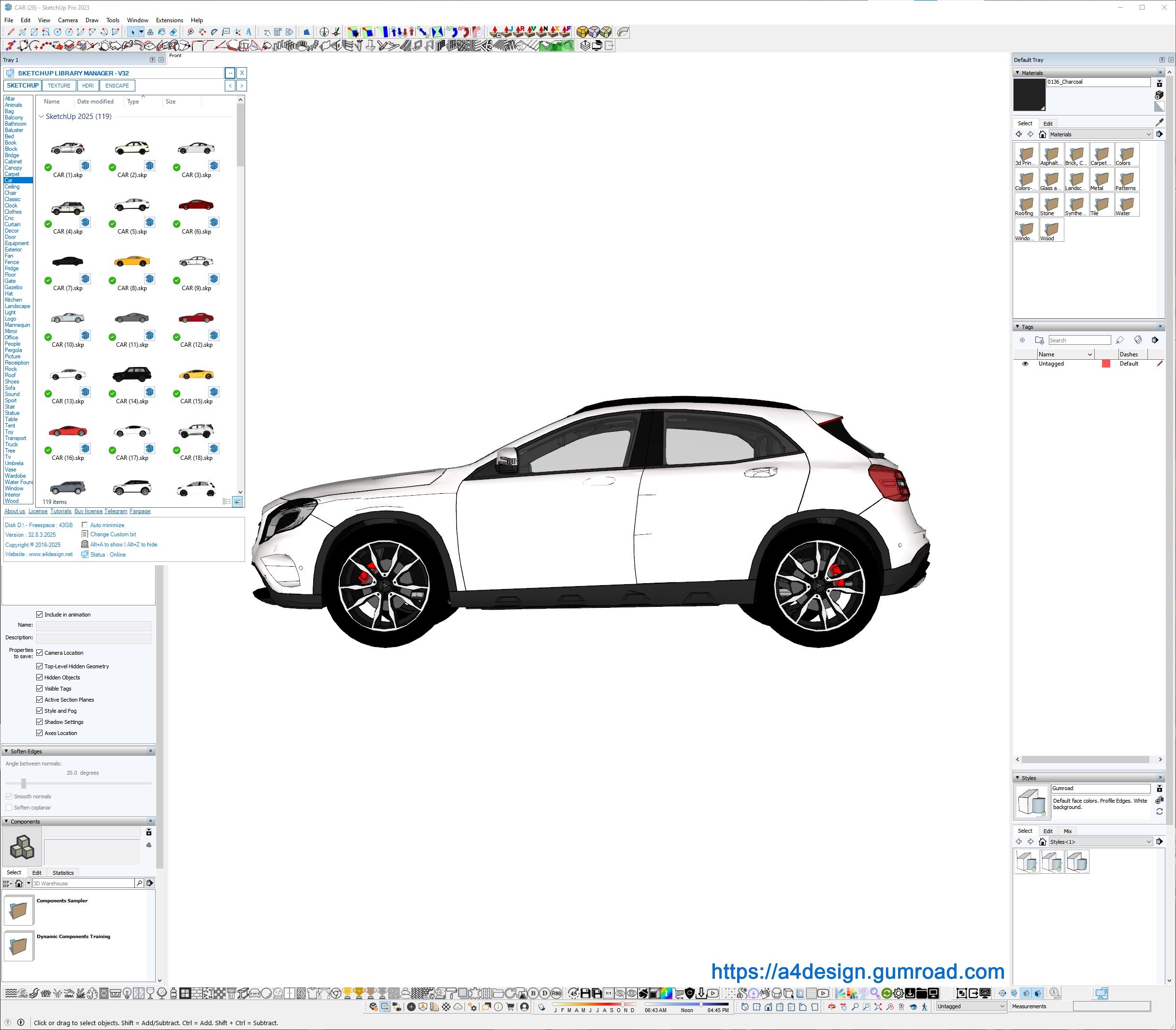Viewport: 1176px width, 1030px height.
Task: Enable the Auto minimize checkbox
Action: point(85,525)
